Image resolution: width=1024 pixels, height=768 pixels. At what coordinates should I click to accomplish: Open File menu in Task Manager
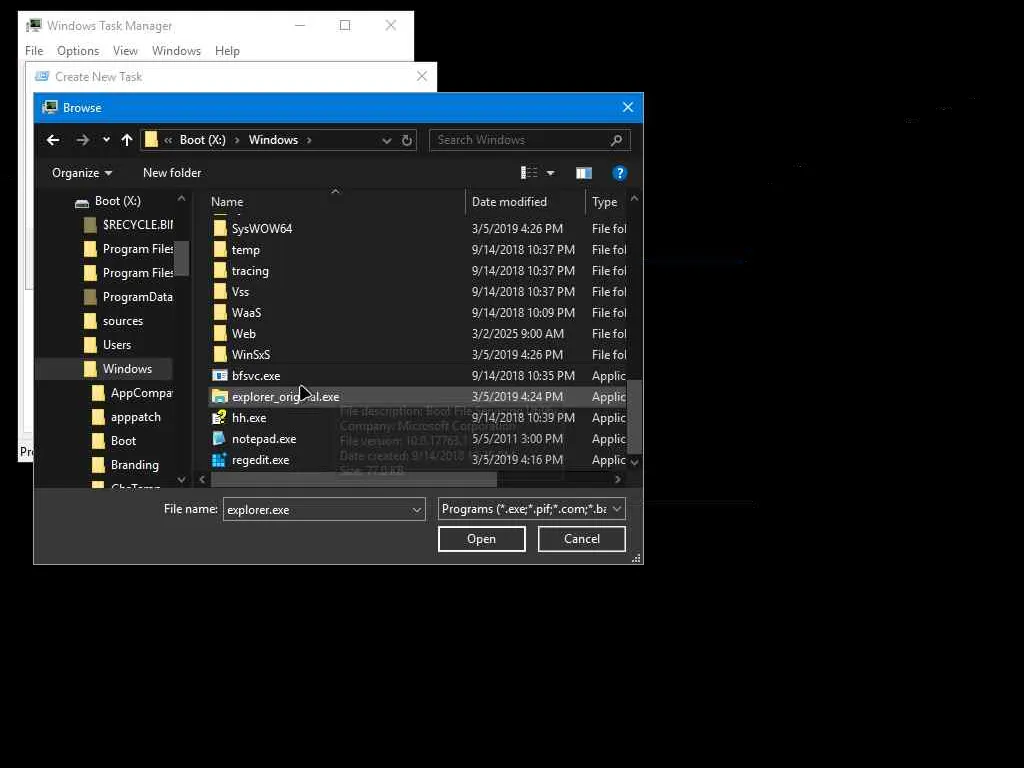(34, 51)
